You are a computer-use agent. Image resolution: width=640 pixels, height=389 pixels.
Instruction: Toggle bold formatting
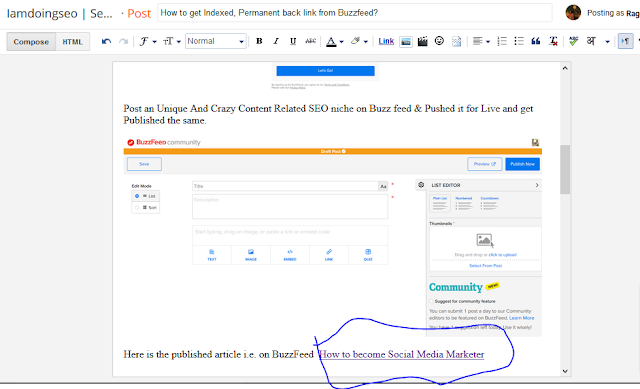tap(259, 41)
